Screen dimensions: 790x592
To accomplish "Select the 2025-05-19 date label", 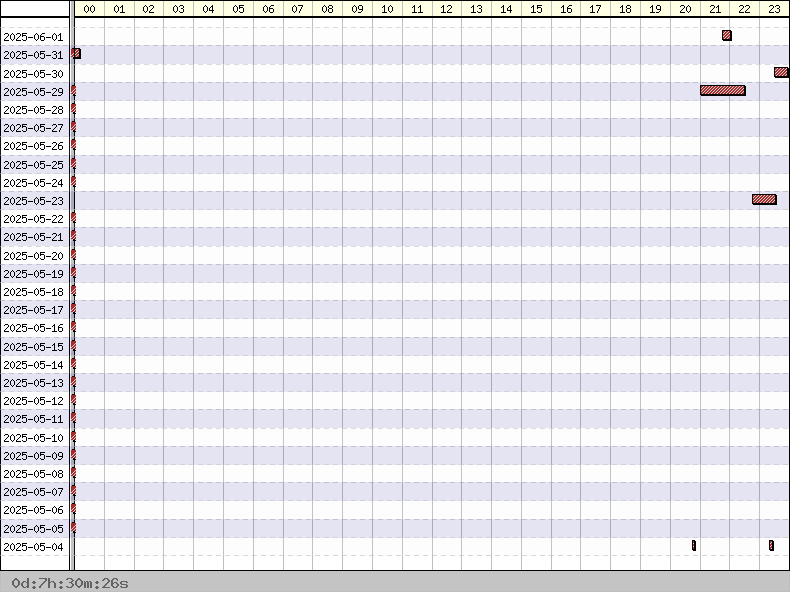I will tap(33, 275).
